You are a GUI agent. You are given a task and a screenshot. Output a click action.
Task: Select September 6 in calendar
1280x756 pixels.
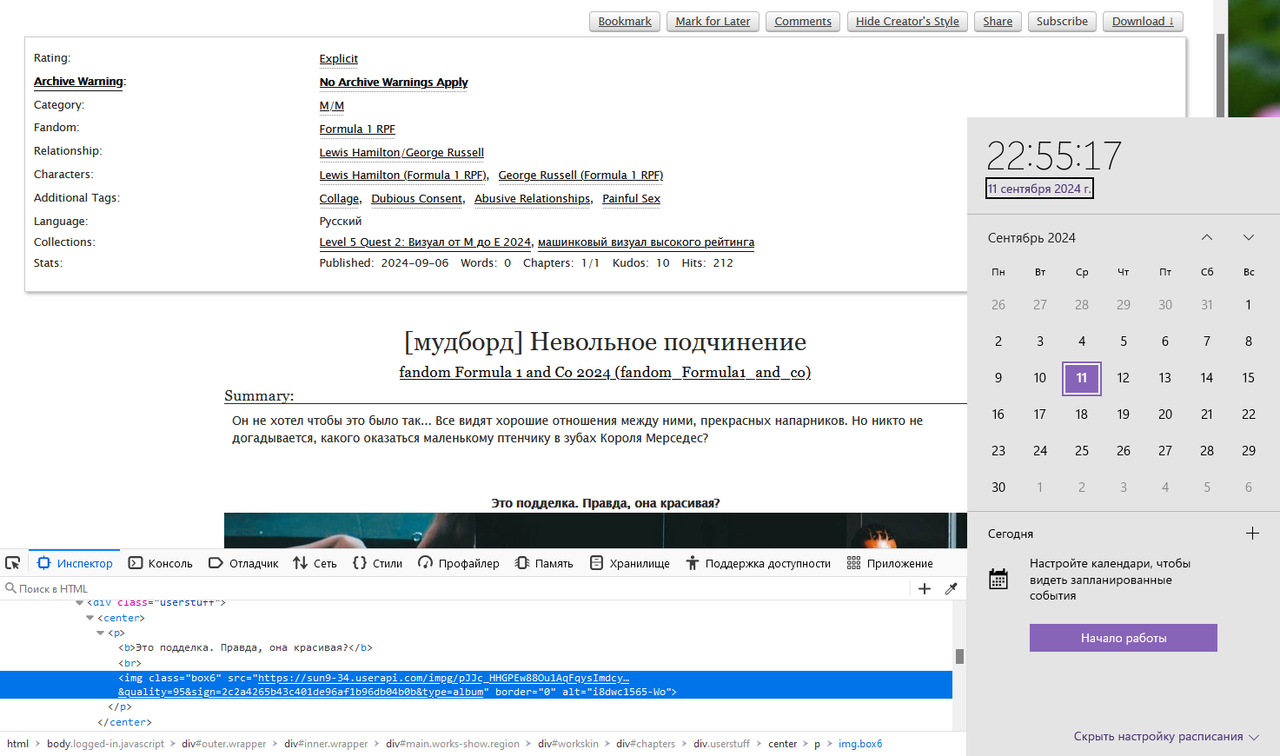(x=1165, y=341)
